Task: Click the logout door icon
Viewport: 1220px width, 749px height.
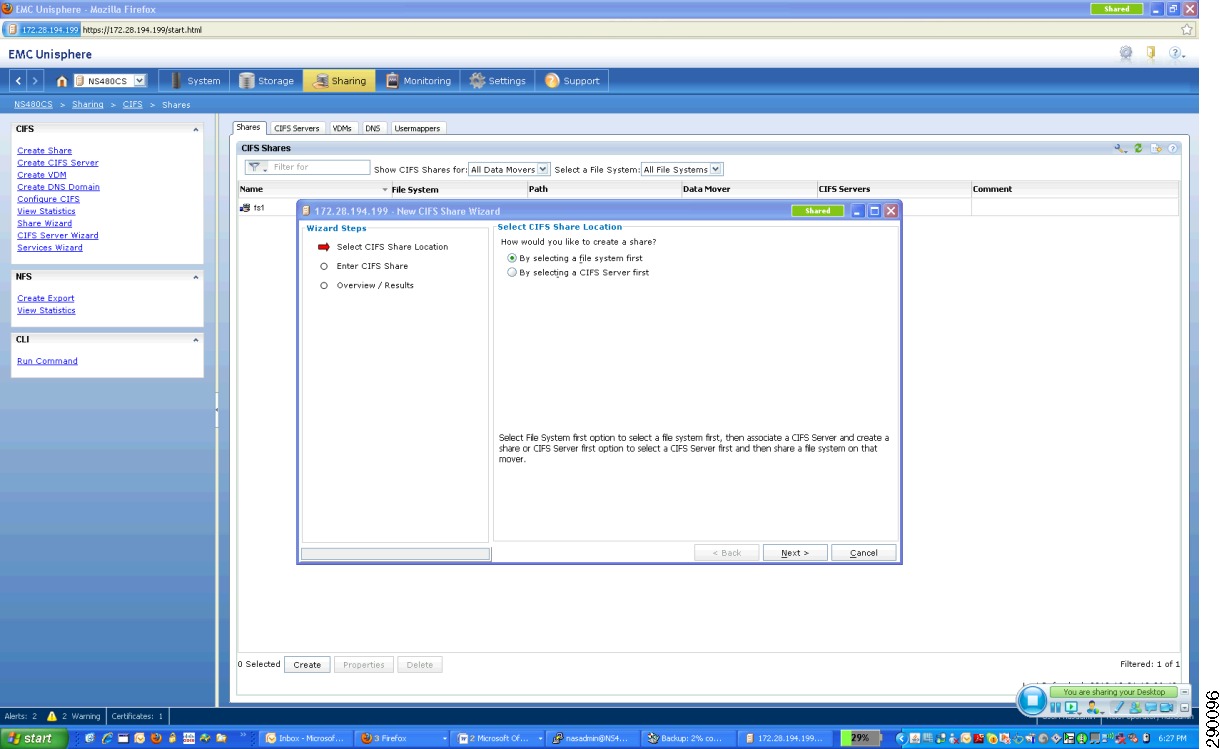Action: point(1152,54)
